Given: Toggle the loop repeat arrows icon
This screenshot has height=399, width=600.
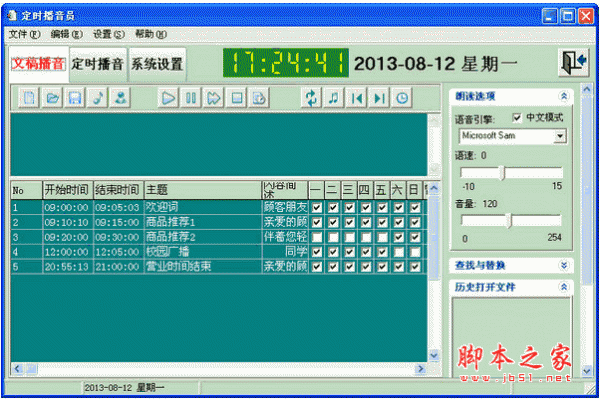Looking at the screenshot, I should [311, 98].
